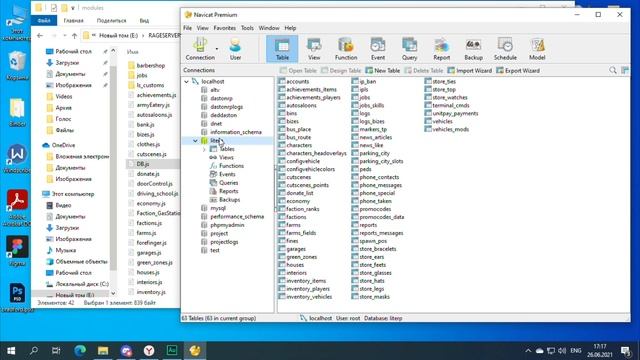Click the Connection dropdown arrow
This screenshot has width=640, height=360.
(217, 49)
